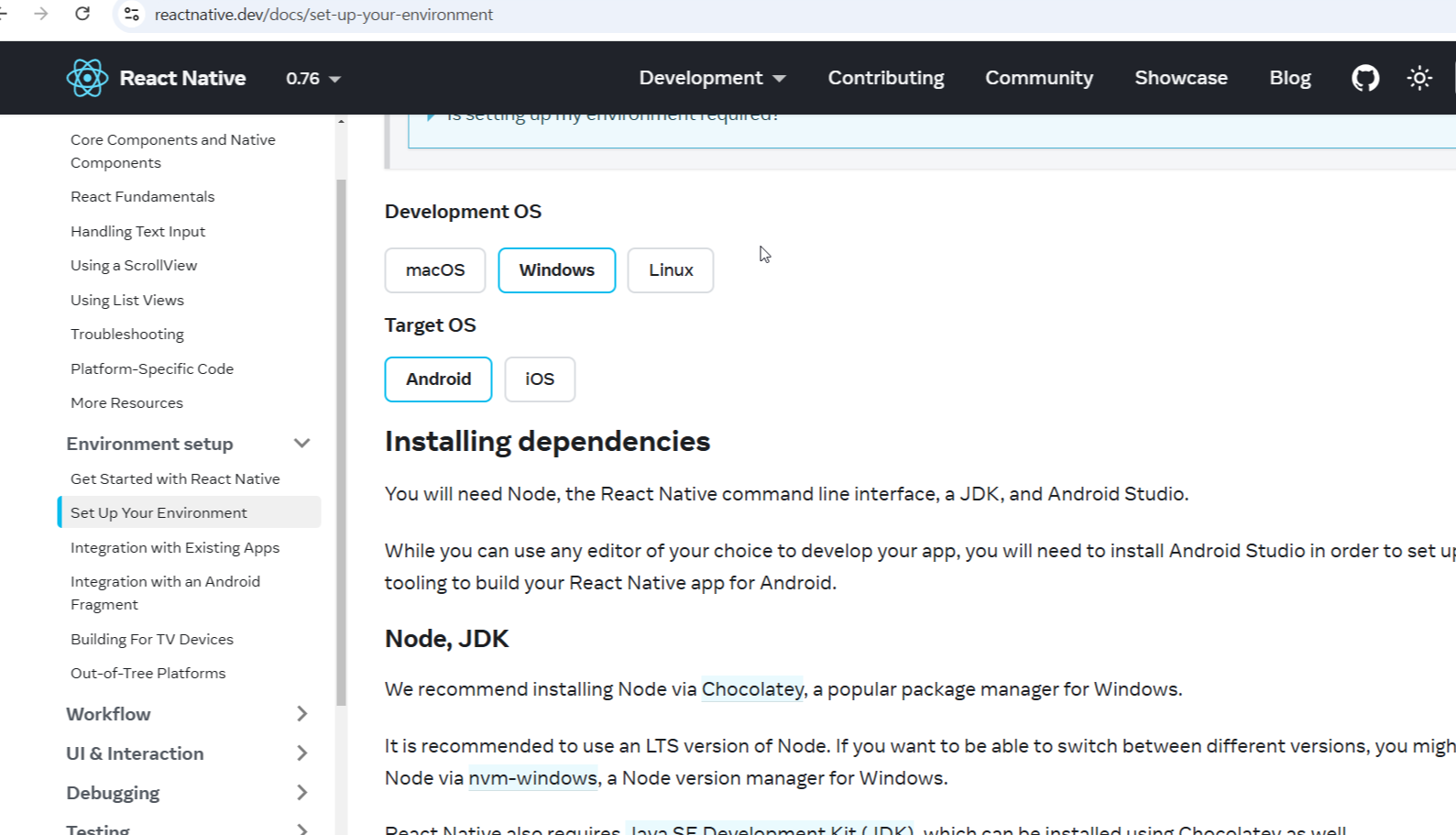The width and height of the screenshot is (1456, 835).
Task: Open Integration with an Android Fragment
Action: click(165, 593)
